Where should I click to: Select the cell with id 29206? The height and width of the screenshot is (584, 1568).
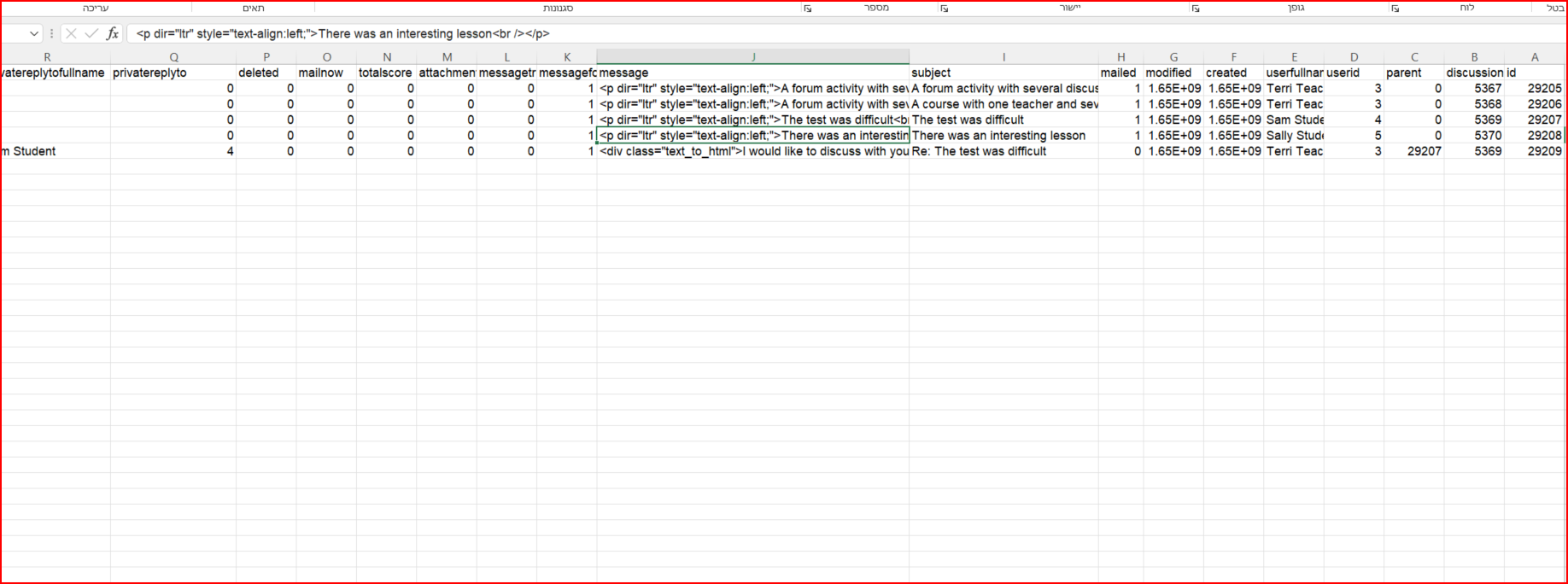point(1534,104)
